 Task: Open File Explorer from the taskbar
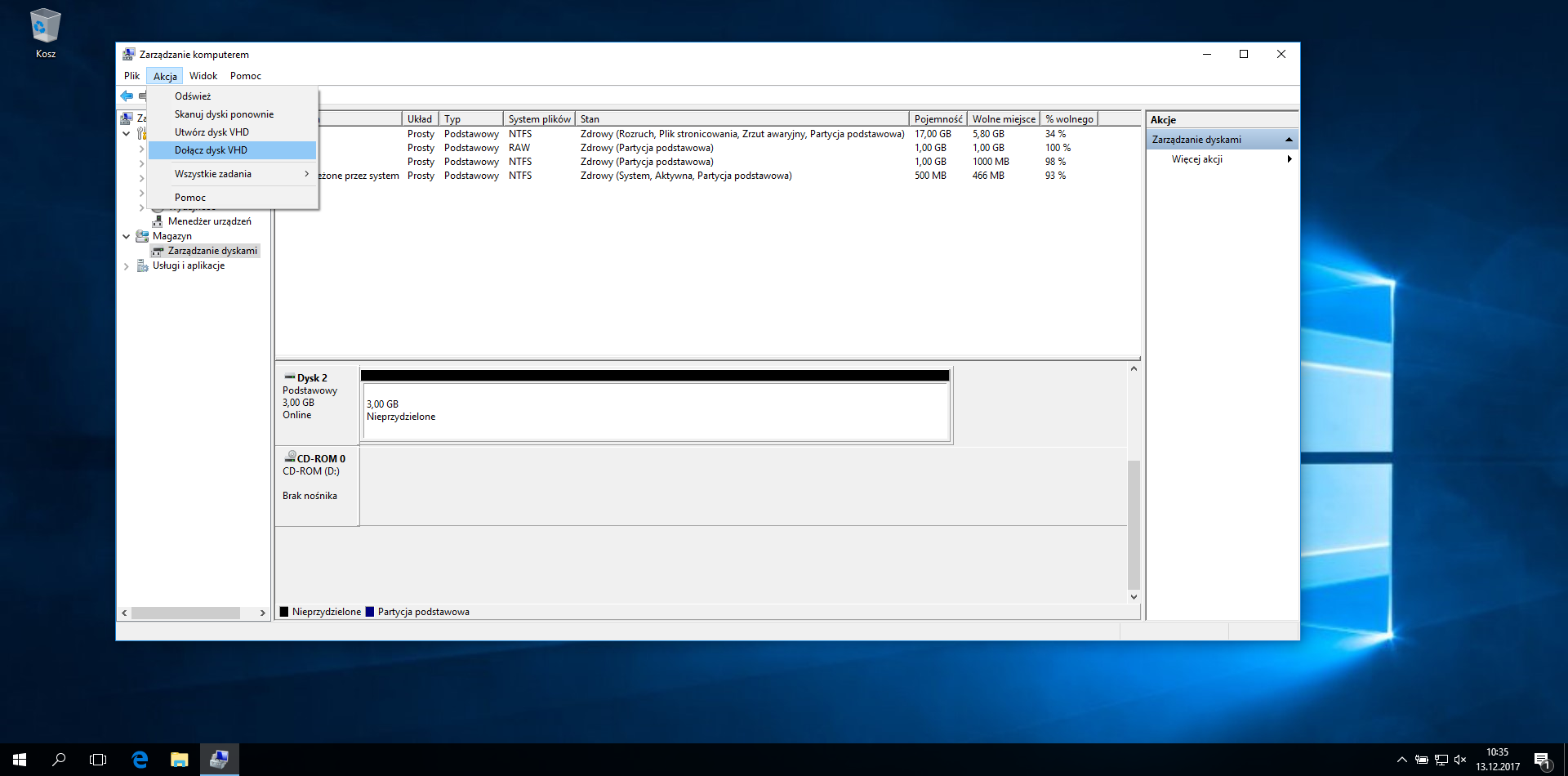pyautogui.click(x=180, y=760)
